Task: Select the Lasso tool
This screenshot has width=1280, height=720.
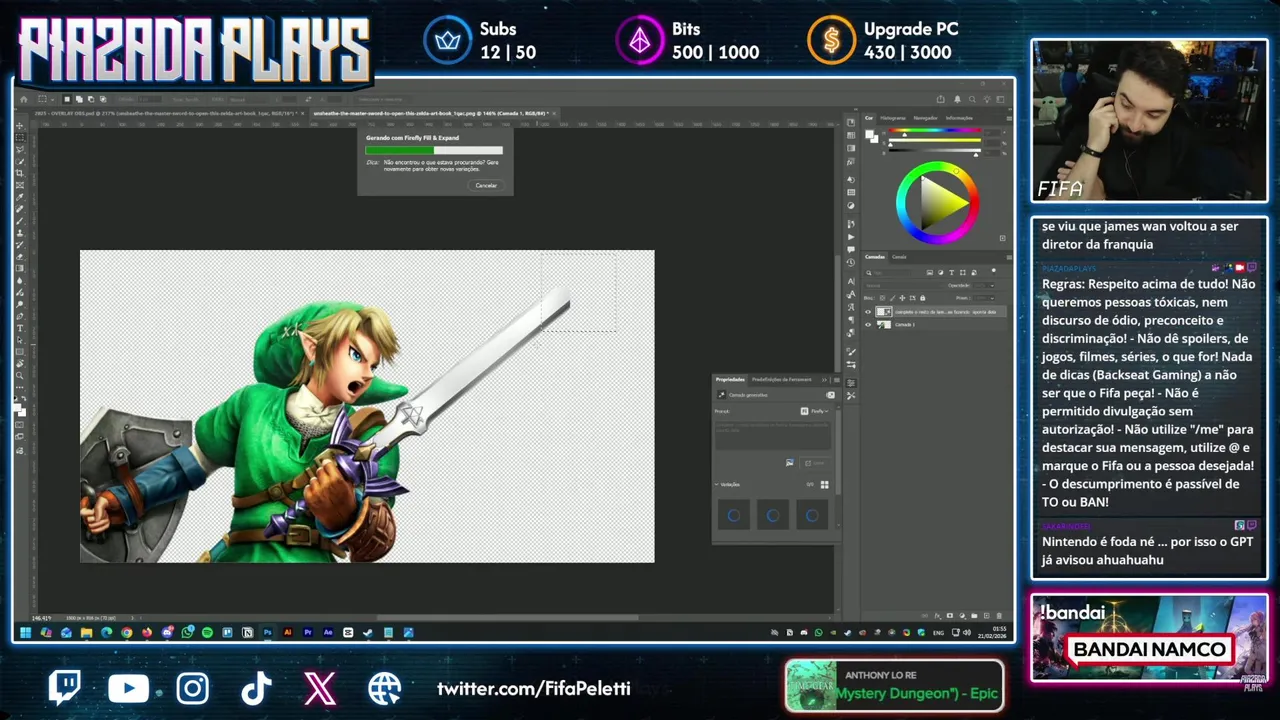Action: point(20,149)
